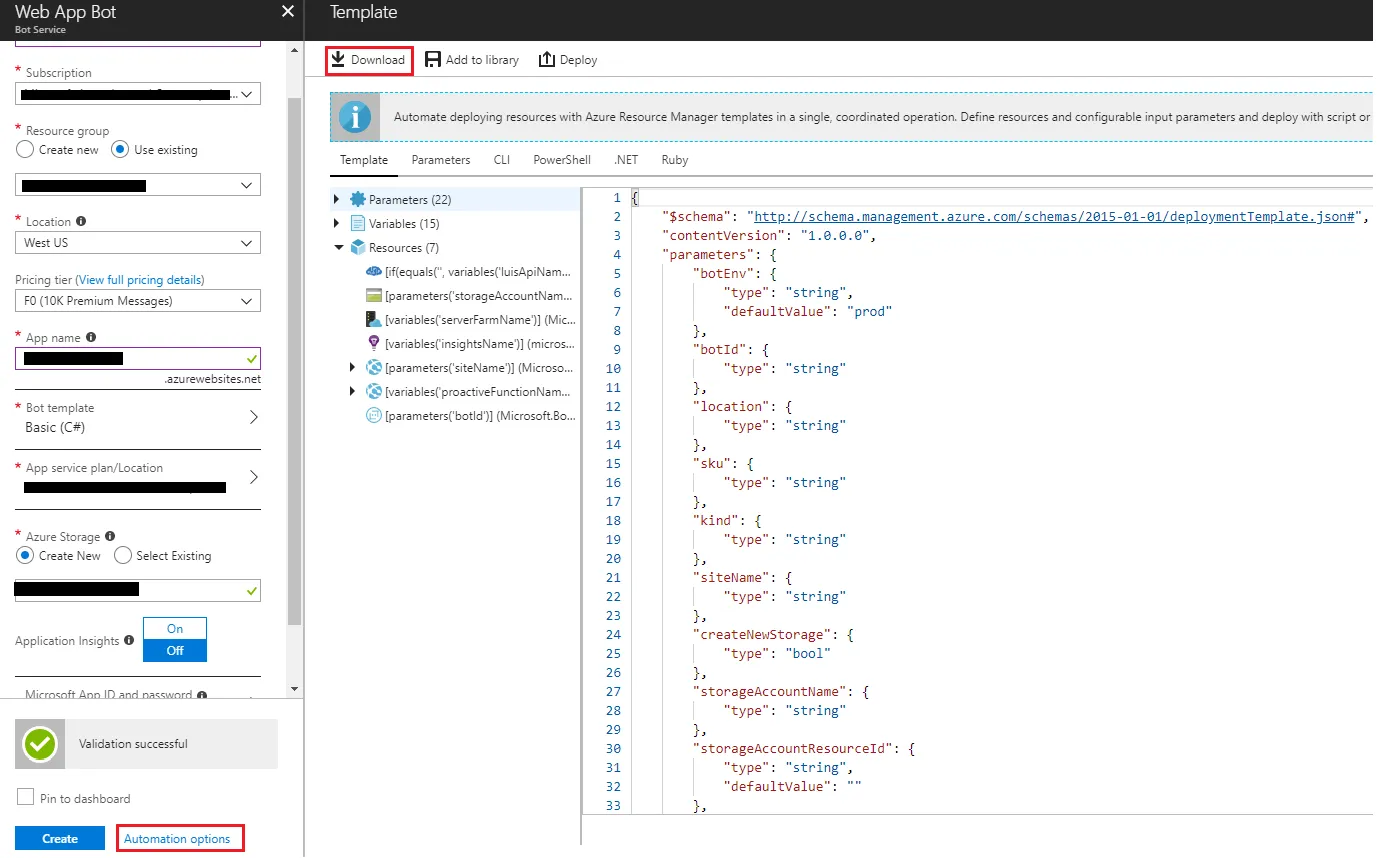Image resolution: width=1379 pixels, height=858 pixels.
Task: Switch to the Parameters tab
Action: pos(441,160)
